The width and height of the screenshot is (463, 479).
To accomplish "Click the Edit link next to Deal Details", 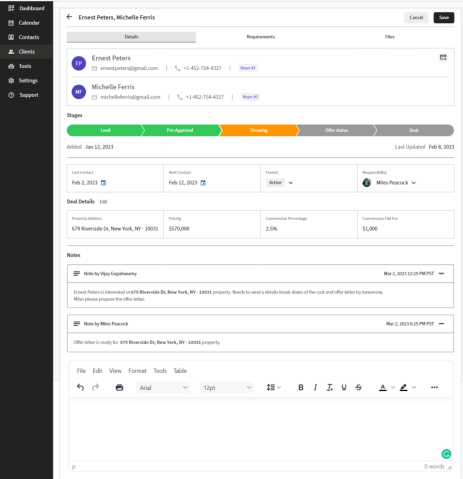I will coord(103,202).
